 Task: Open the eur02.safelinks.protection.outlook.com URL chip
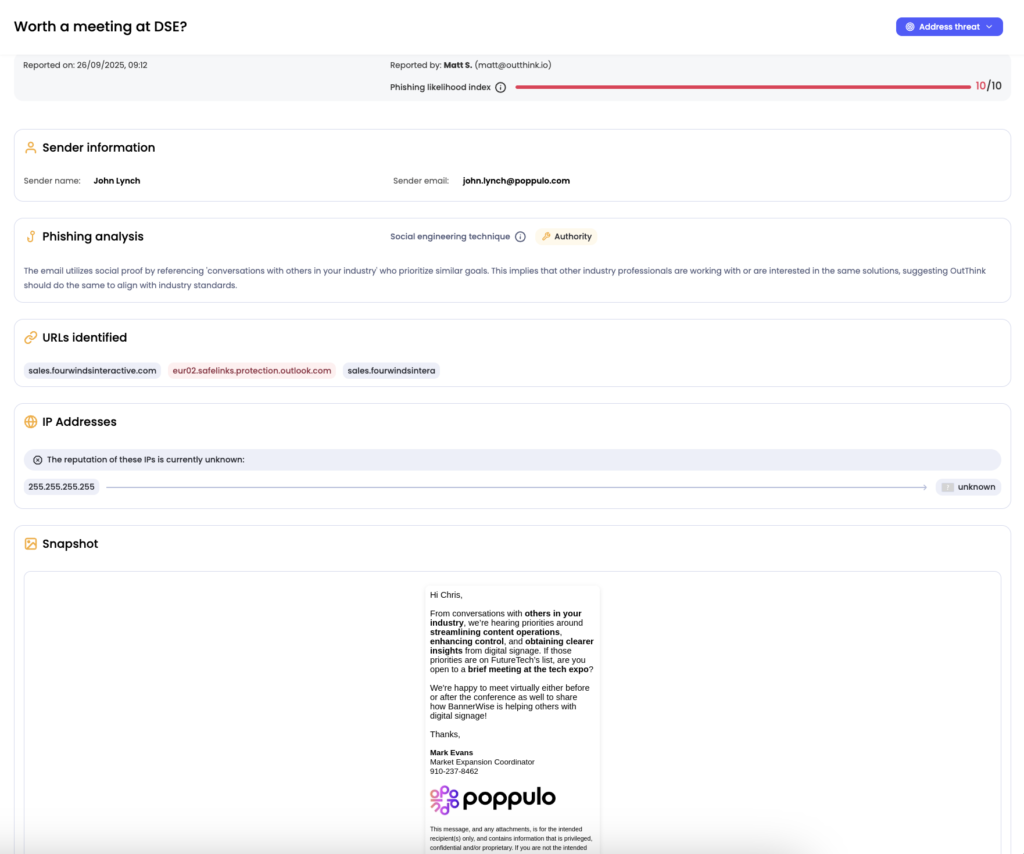(251, 371)
